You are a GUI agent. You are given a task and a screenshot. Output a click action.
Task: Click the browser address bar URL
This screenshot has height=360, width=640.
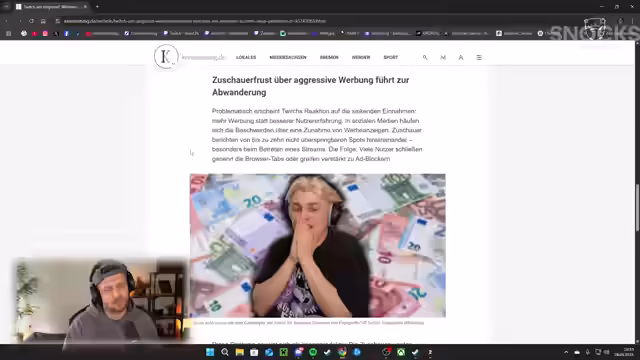[x=195, y=21]
